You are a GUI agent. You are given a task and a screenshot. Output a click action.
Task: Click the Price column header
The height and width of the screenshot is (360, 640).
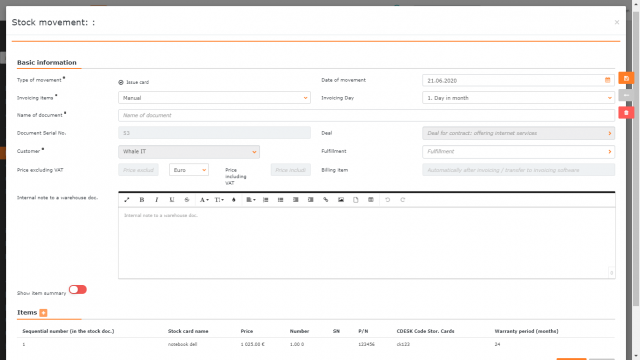[247, 331]
